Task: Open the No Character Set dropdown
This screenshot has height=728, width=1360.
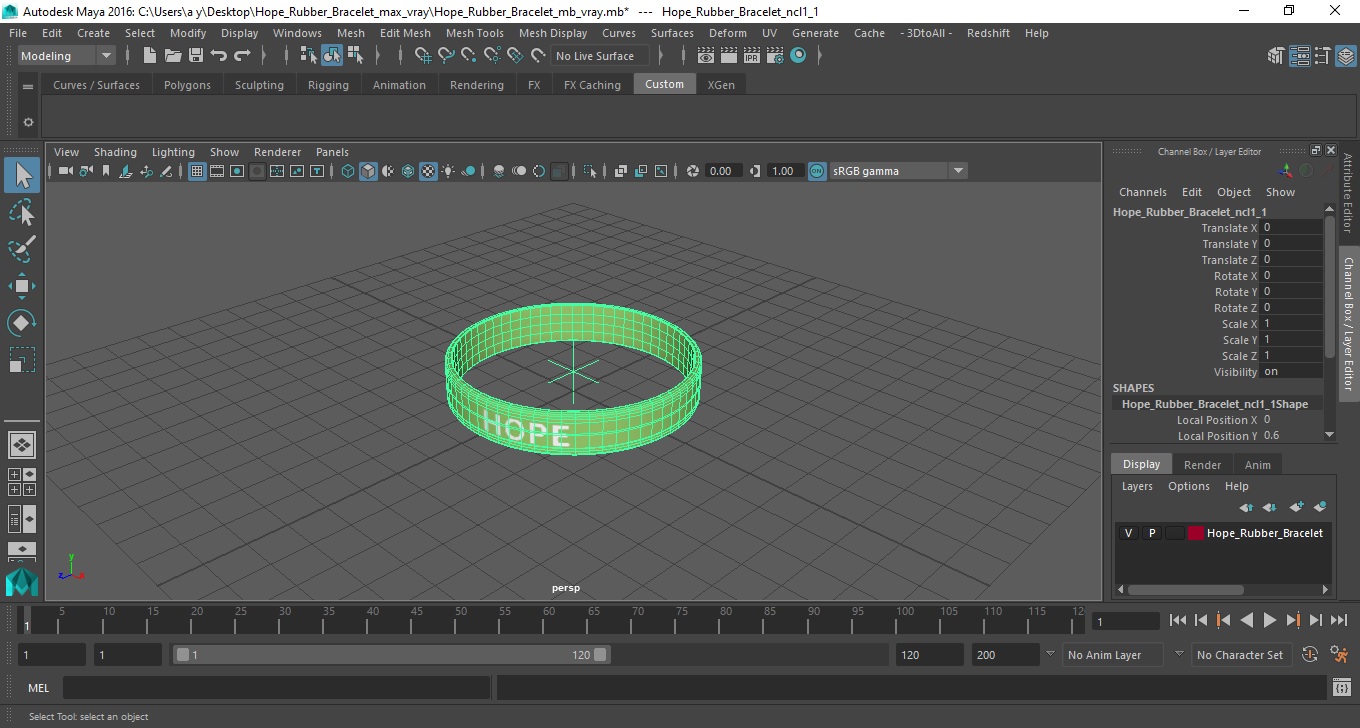Action: 1179,655
